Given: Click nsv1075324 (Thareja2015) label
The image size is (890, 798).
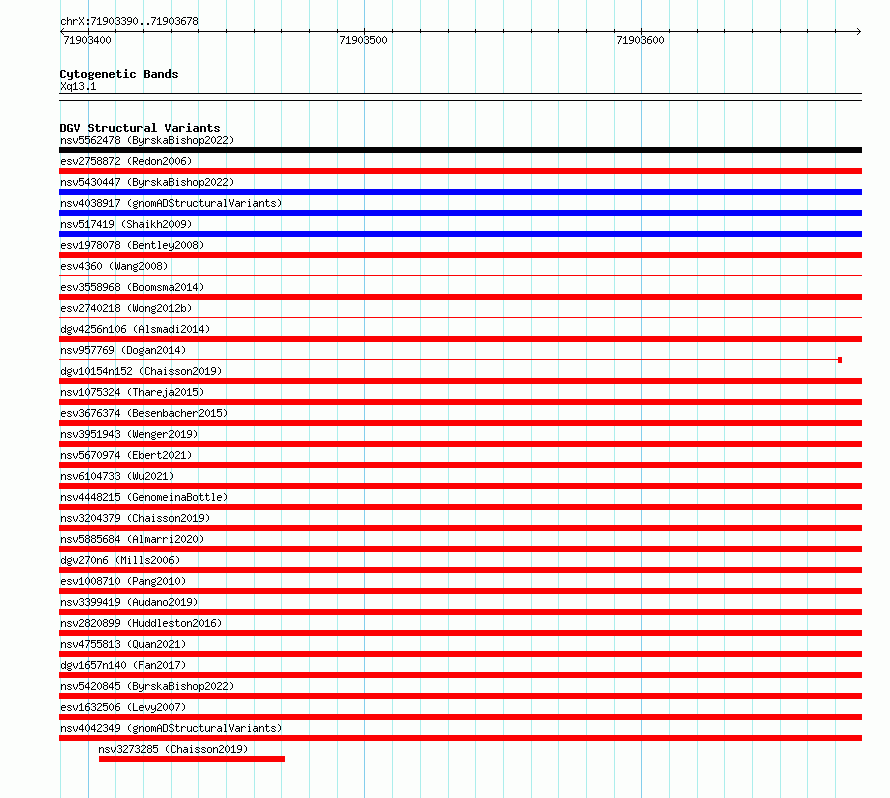Looking at the screenshot, I should (132, 392).
